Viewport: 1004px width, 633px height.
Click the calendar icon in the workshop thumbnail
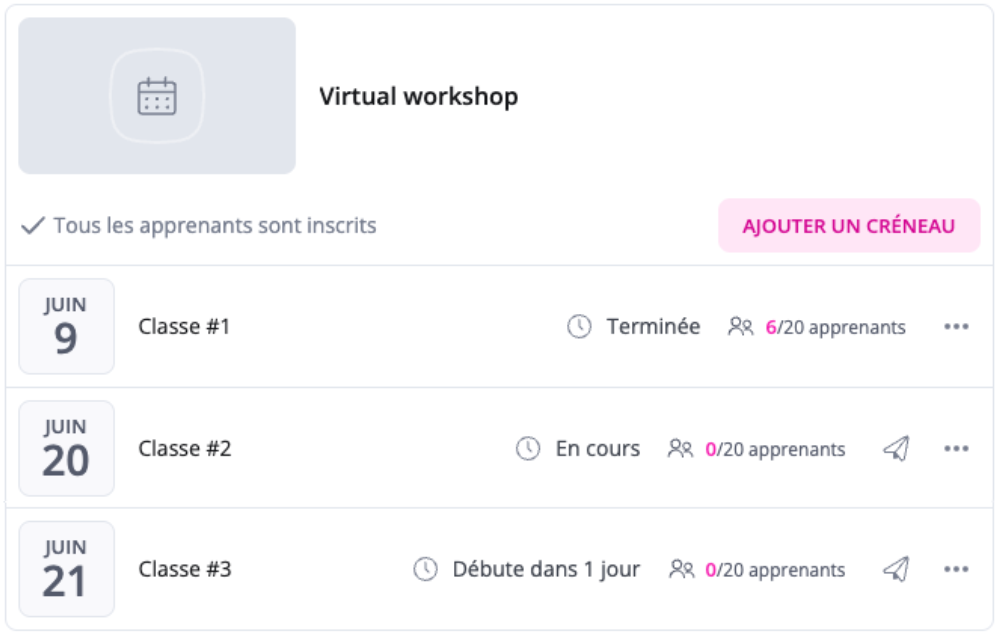pyautogui.click(x=157, y=97)
